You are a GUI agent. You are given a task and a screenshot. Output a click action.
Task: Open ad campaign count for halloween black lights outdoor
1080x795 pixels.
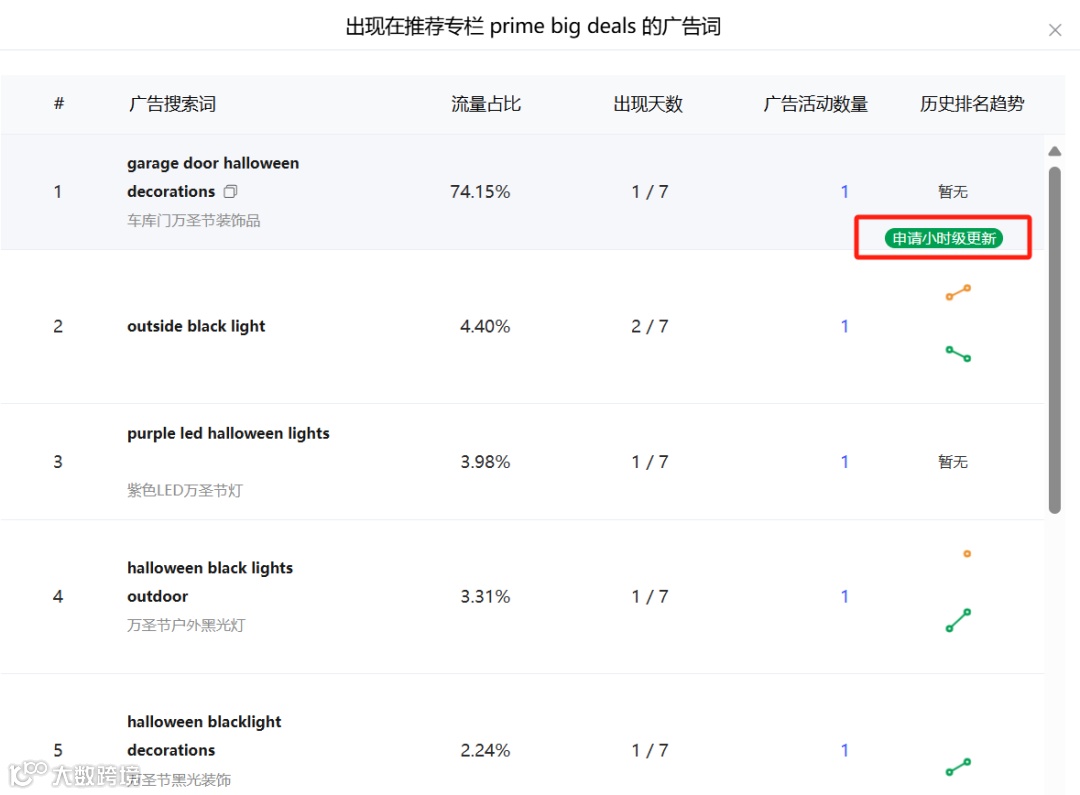point(844,597)
